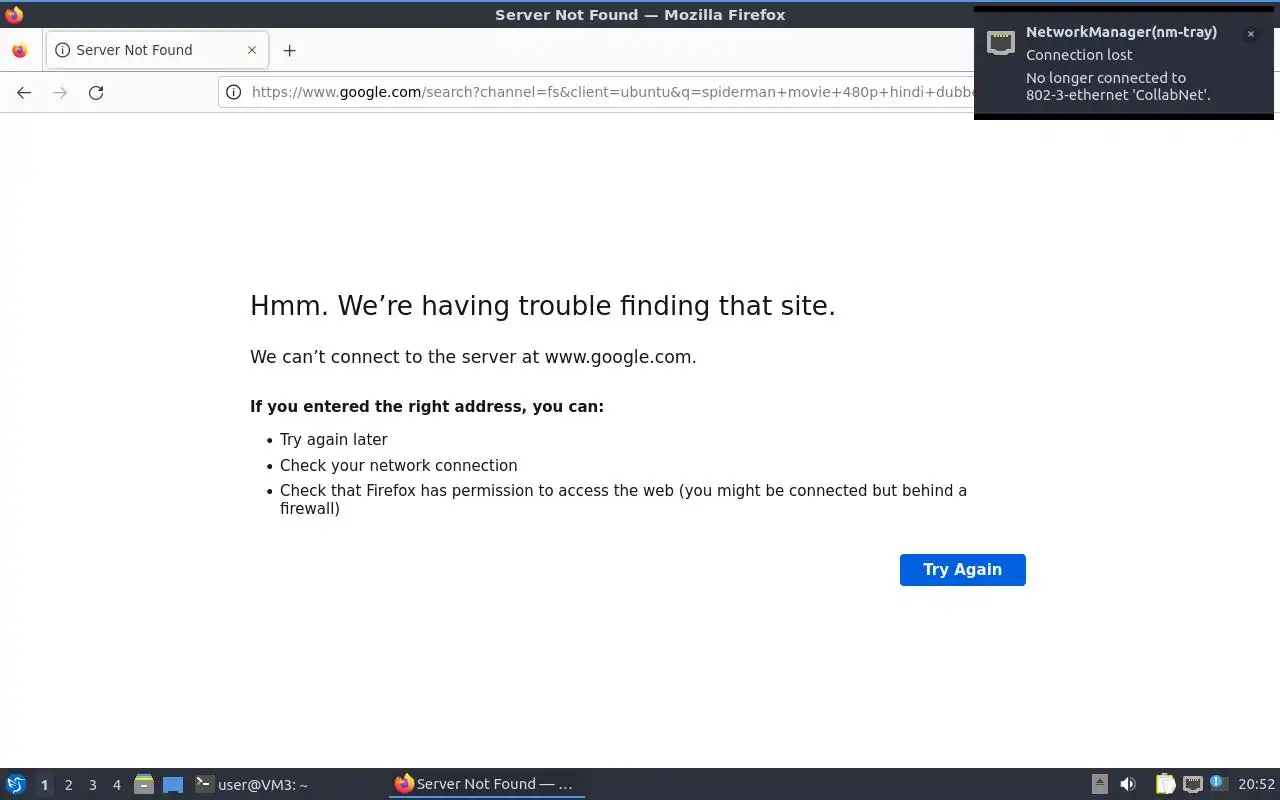Viewport: 1280px width, 800px height.
Task: Open the update notifier tray icon
Action: pos(1218,783)
